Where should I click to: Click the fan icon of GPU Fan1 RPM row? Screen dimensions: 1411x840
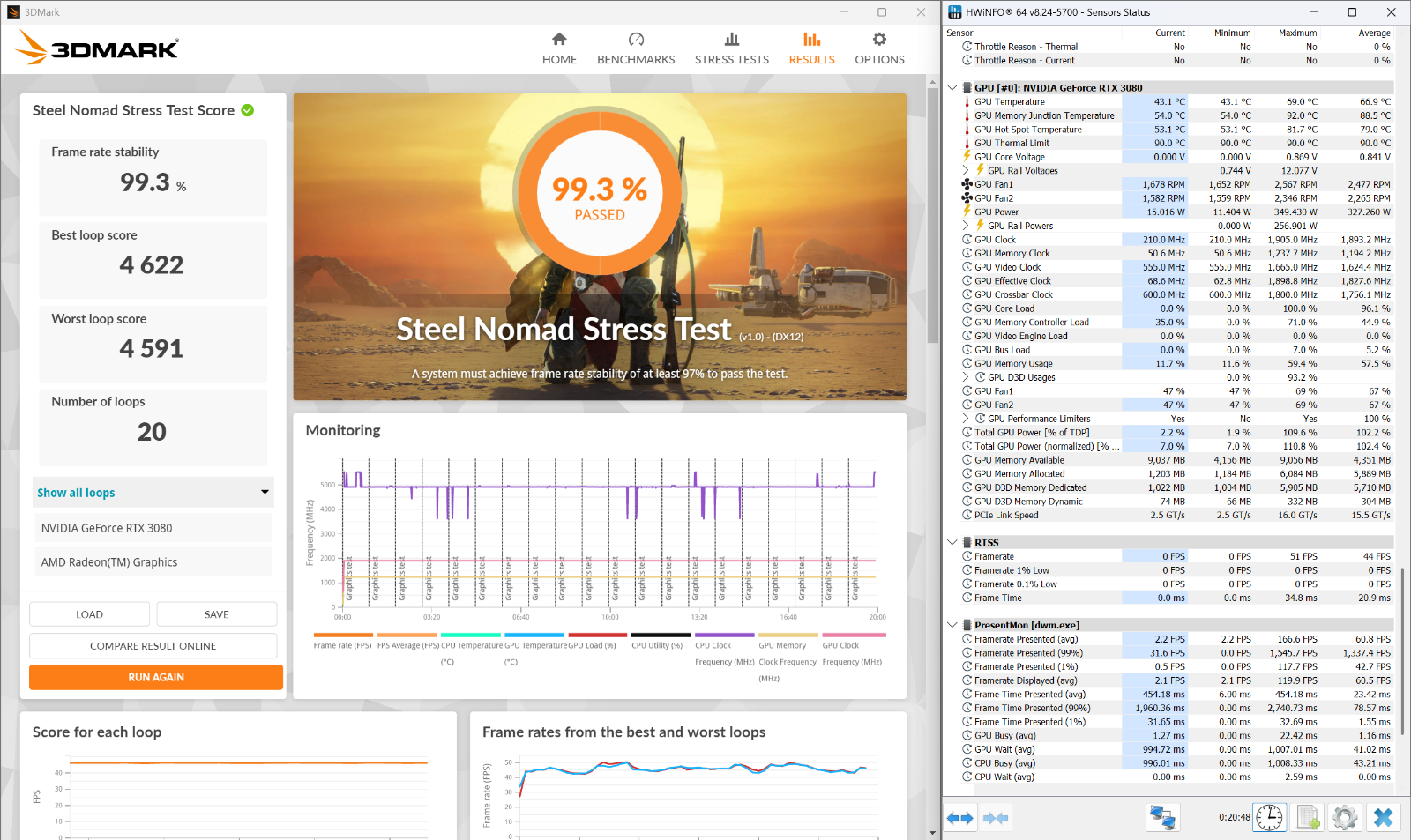pos(967,184)
